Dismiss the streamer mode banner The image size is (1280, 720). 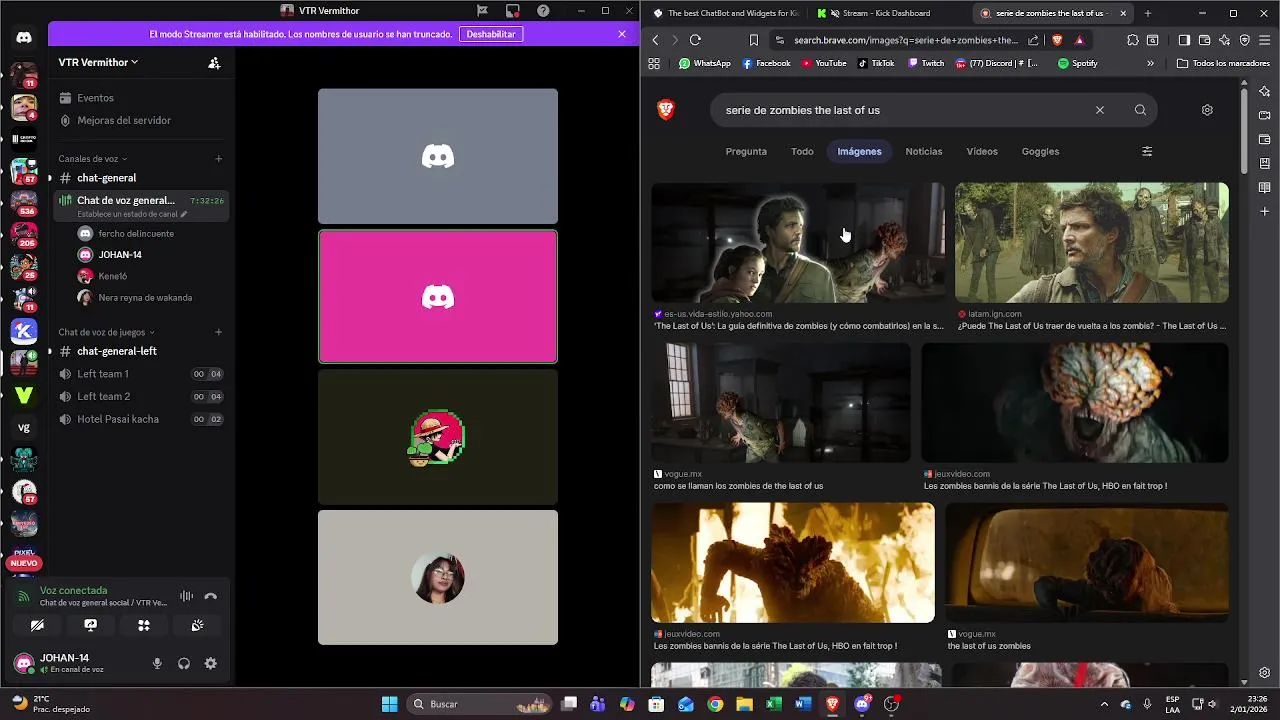pyautogui.click(x=622, y=34)
